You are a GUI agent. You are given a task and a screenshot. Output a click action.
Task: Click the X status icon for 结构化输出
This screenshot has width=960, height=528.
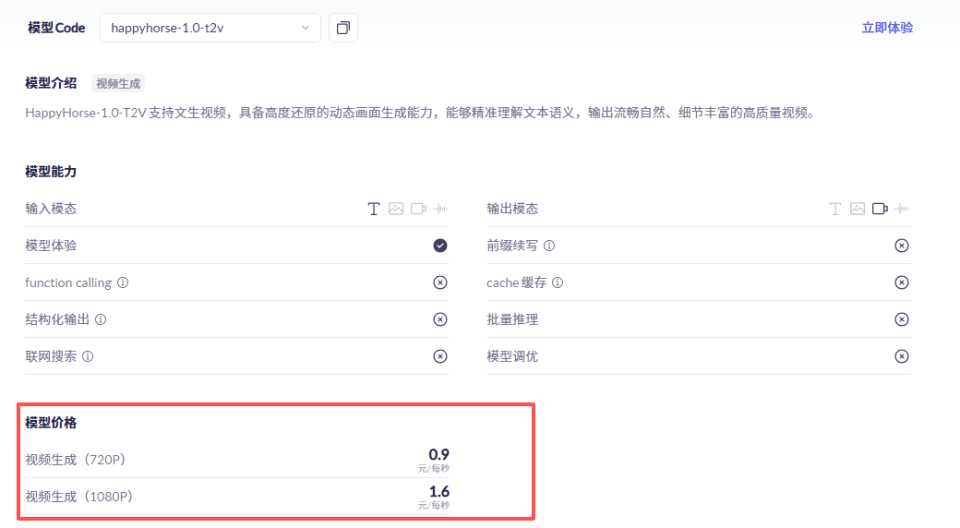pos(440,319)
